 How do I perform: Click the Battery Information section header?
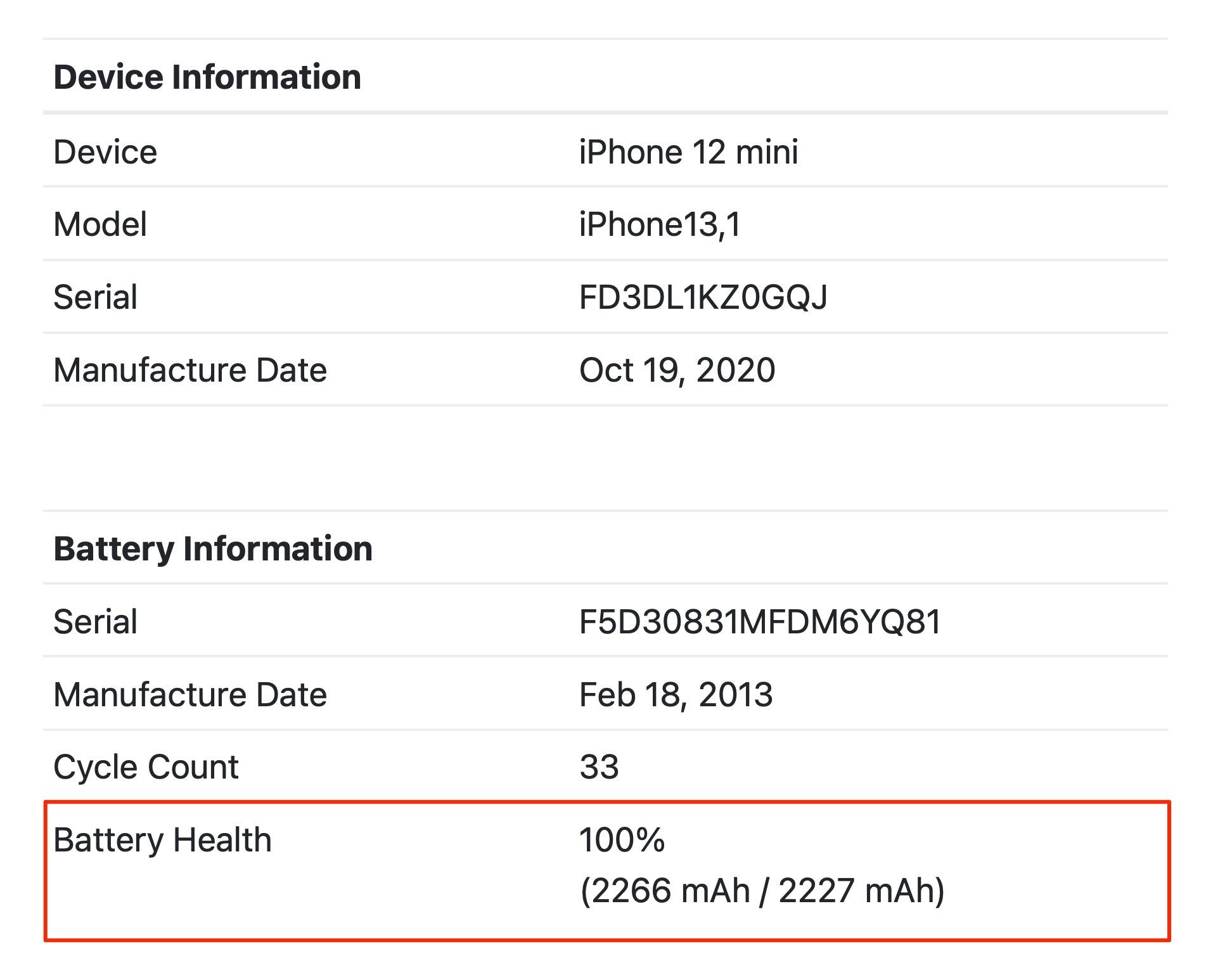[x=213, y=549]
